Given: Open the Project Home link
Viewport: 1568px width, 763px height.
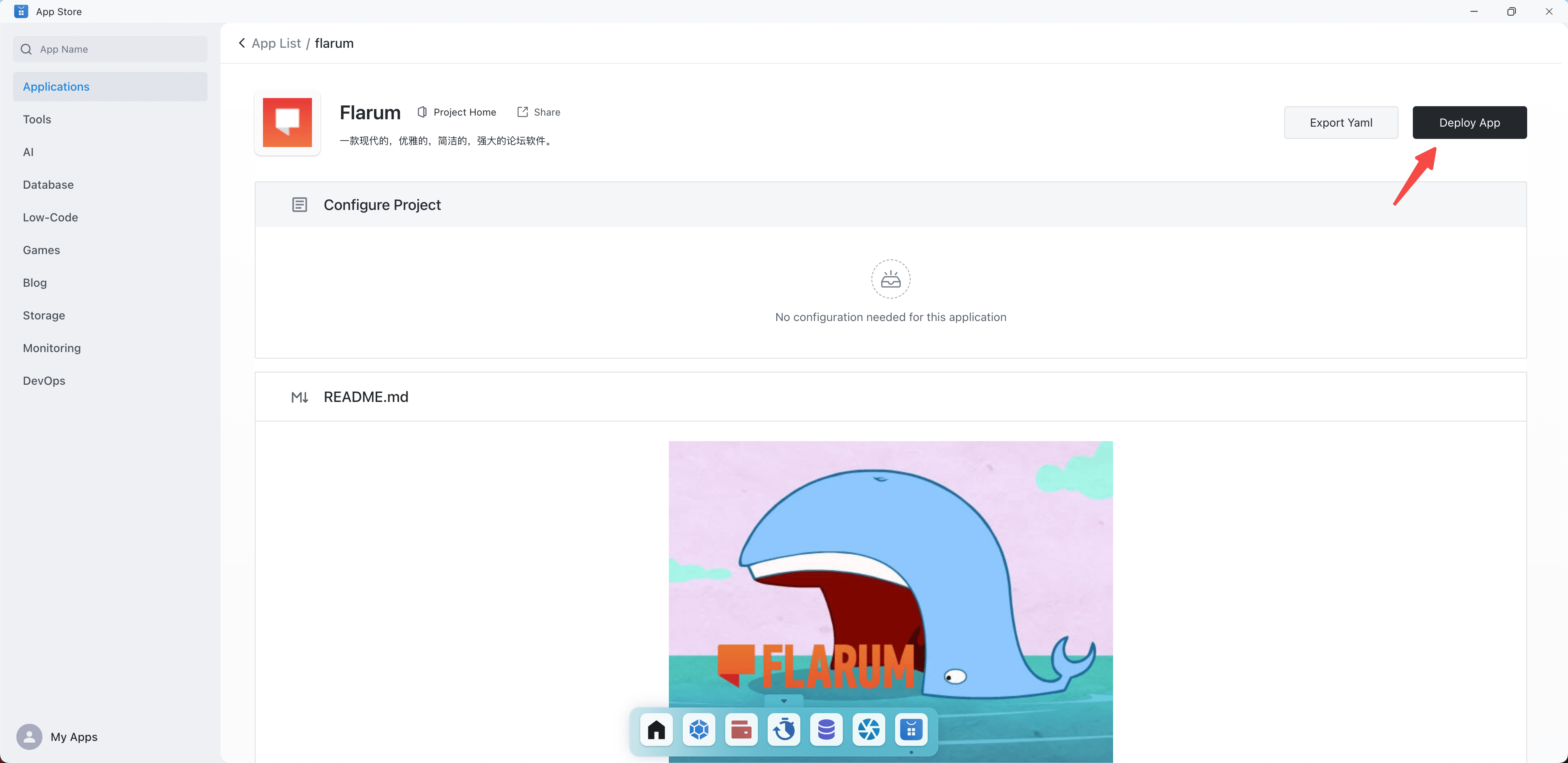Looking at the screenshot, I should (457, 112).
